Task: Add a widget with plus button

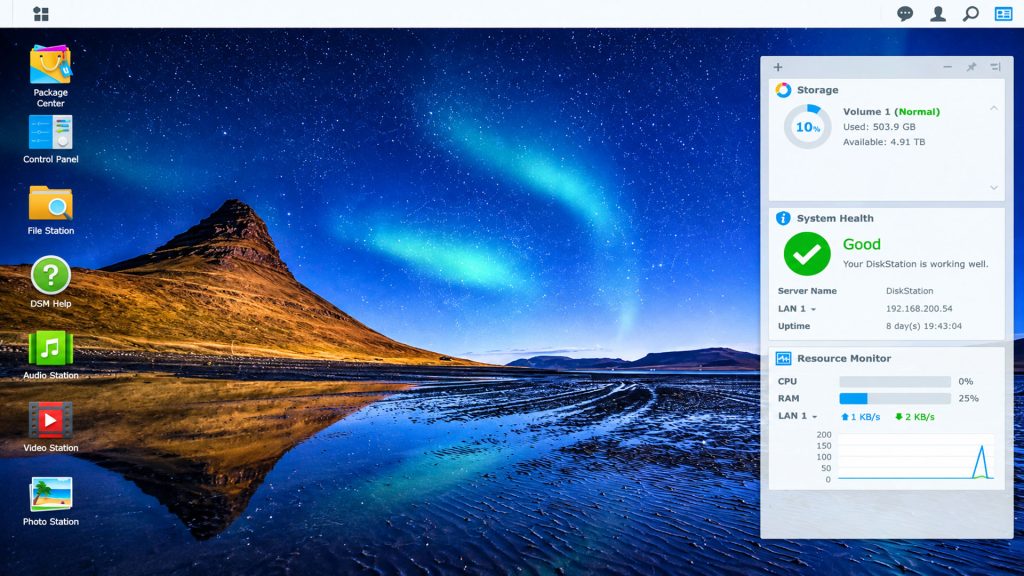Action: [x=778, y=67]
